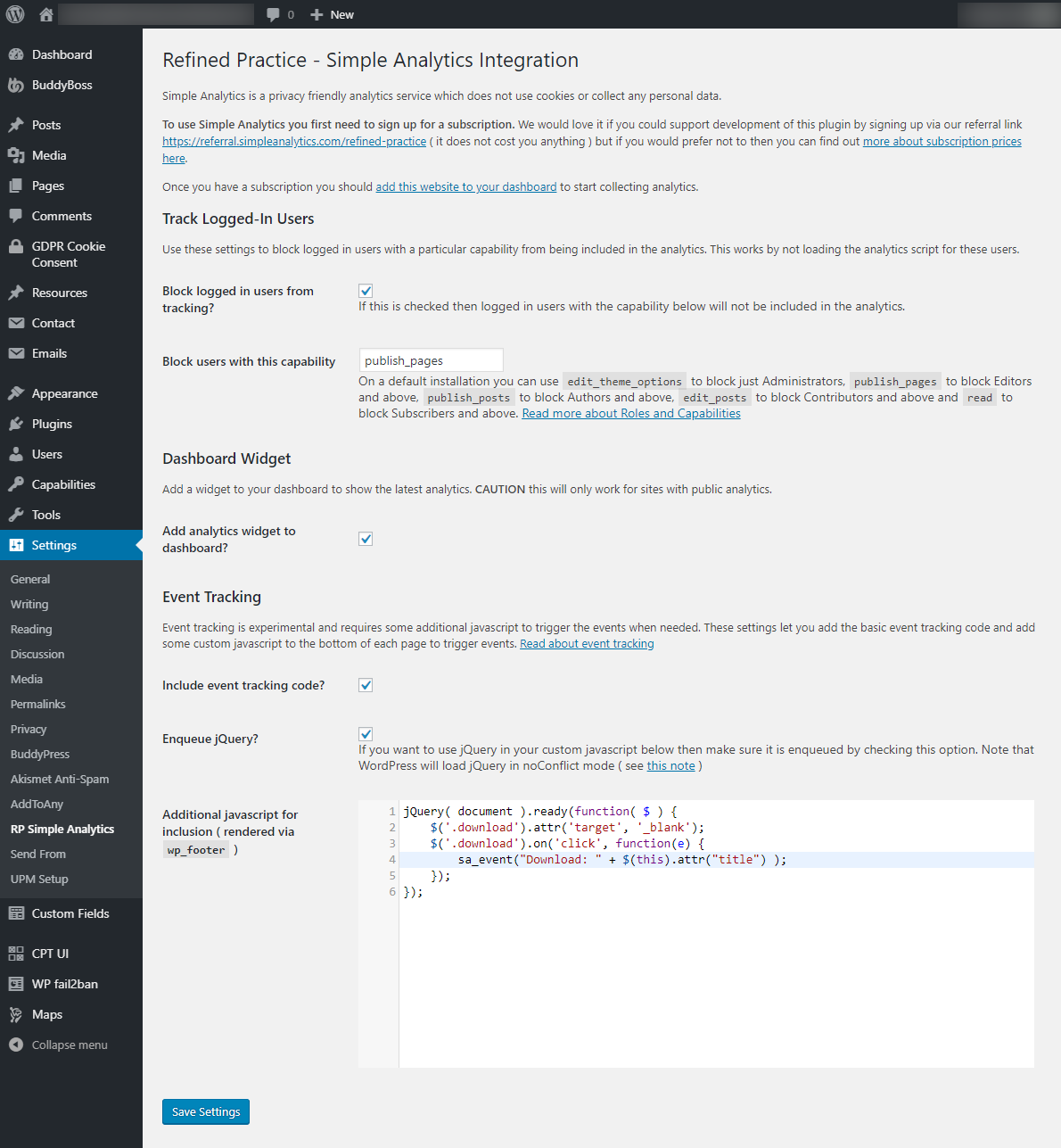Open the comments bubble icon in admin bar
The height and width of the screenshot is (1148, 1061).
[x=273, y=14]
